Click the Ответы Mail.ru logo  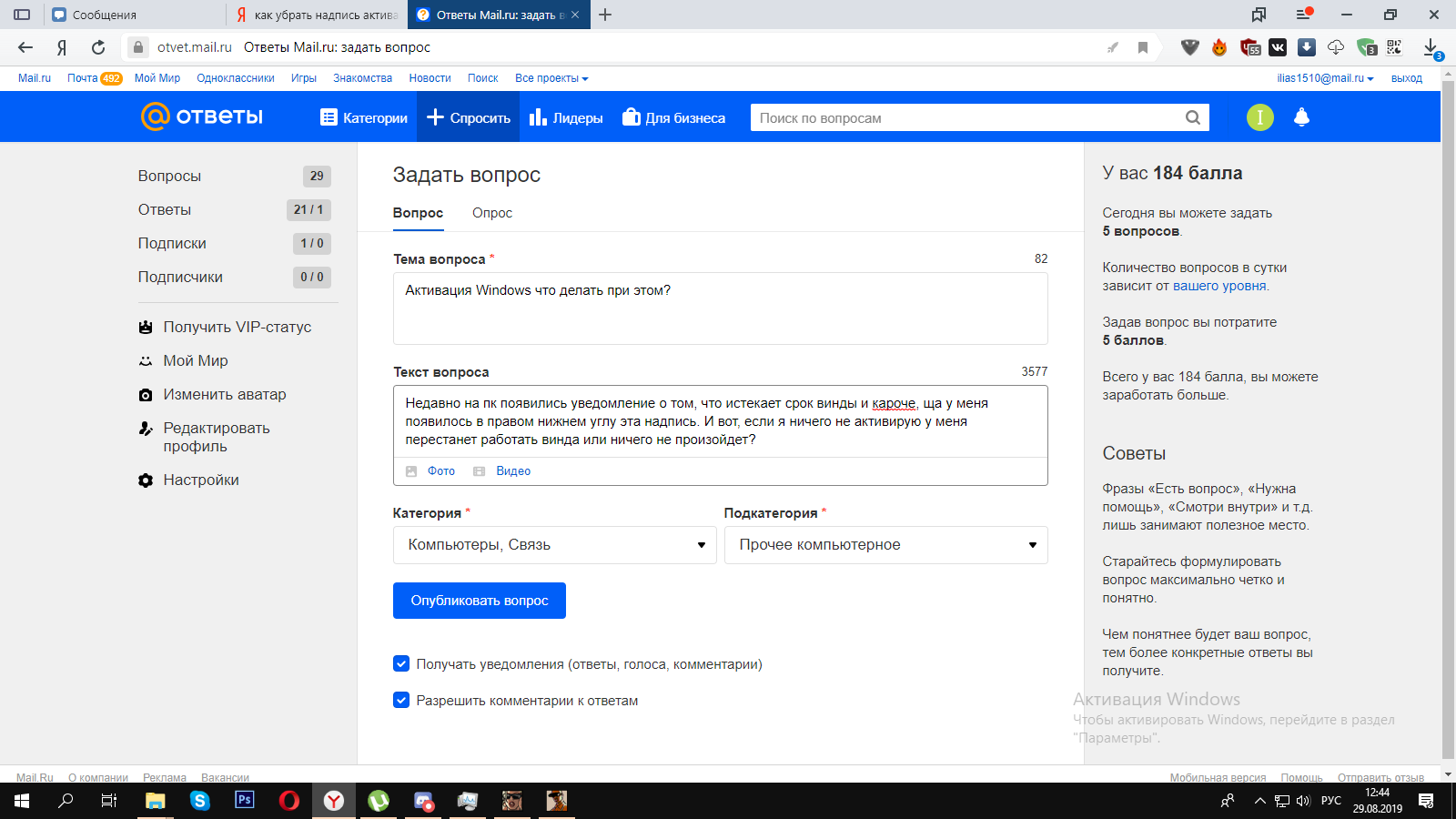point(202,116)
